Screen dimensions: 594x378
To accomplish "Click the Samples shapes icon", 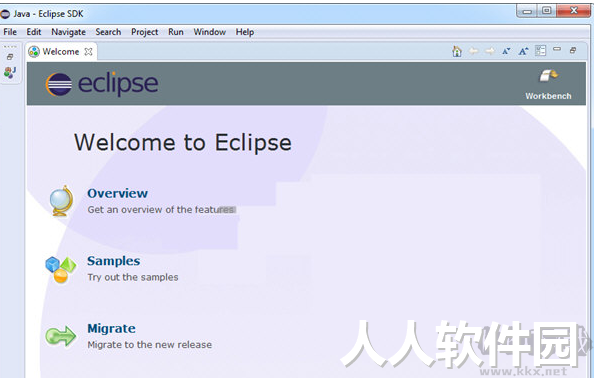I will point(61,270).
